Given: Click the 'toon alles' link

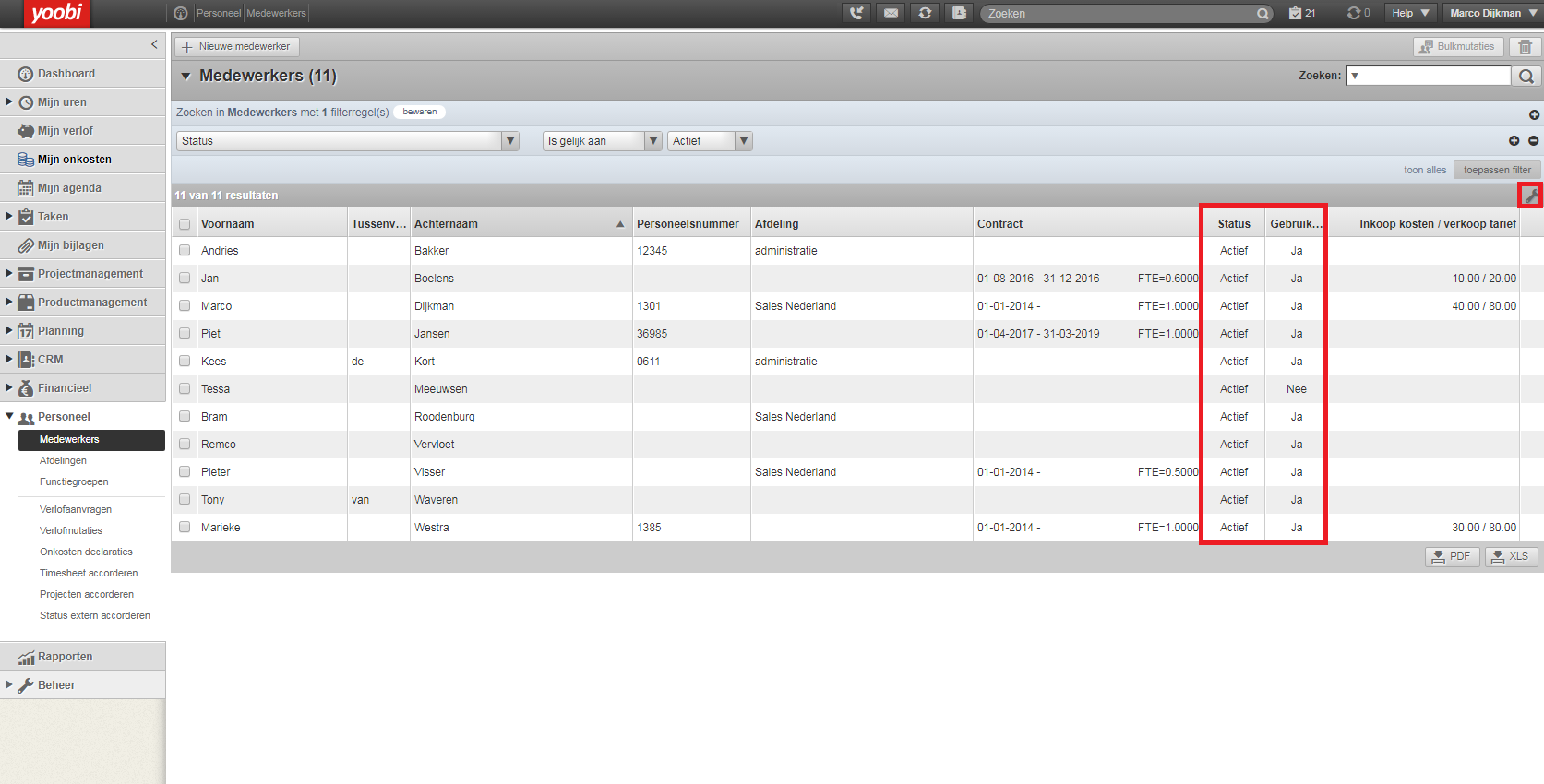Looking at the screenshot, I should (1425, 170).
